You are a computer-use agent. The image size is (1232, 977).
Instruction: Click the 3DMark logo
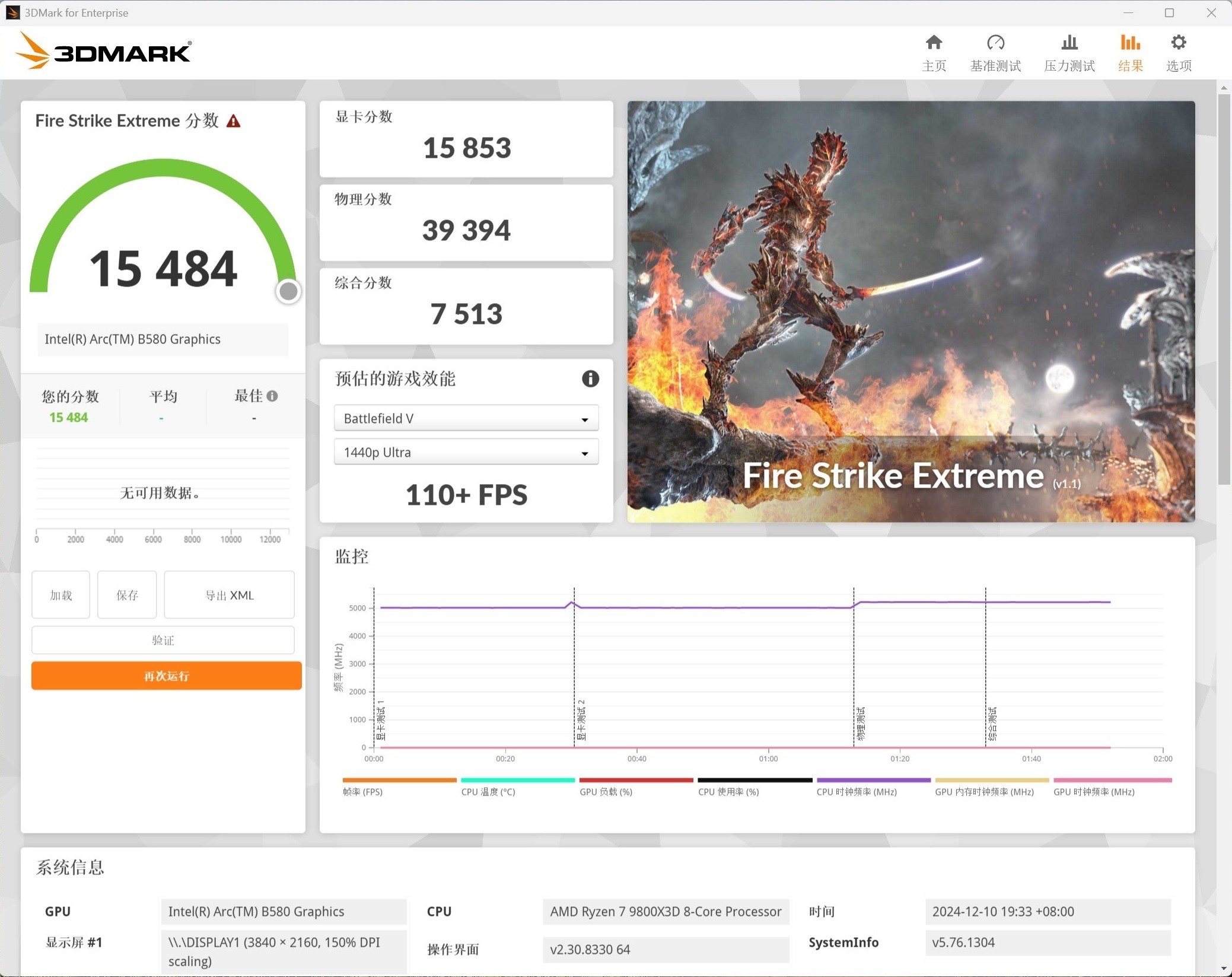pyautogui.click(x=103, y=52)
